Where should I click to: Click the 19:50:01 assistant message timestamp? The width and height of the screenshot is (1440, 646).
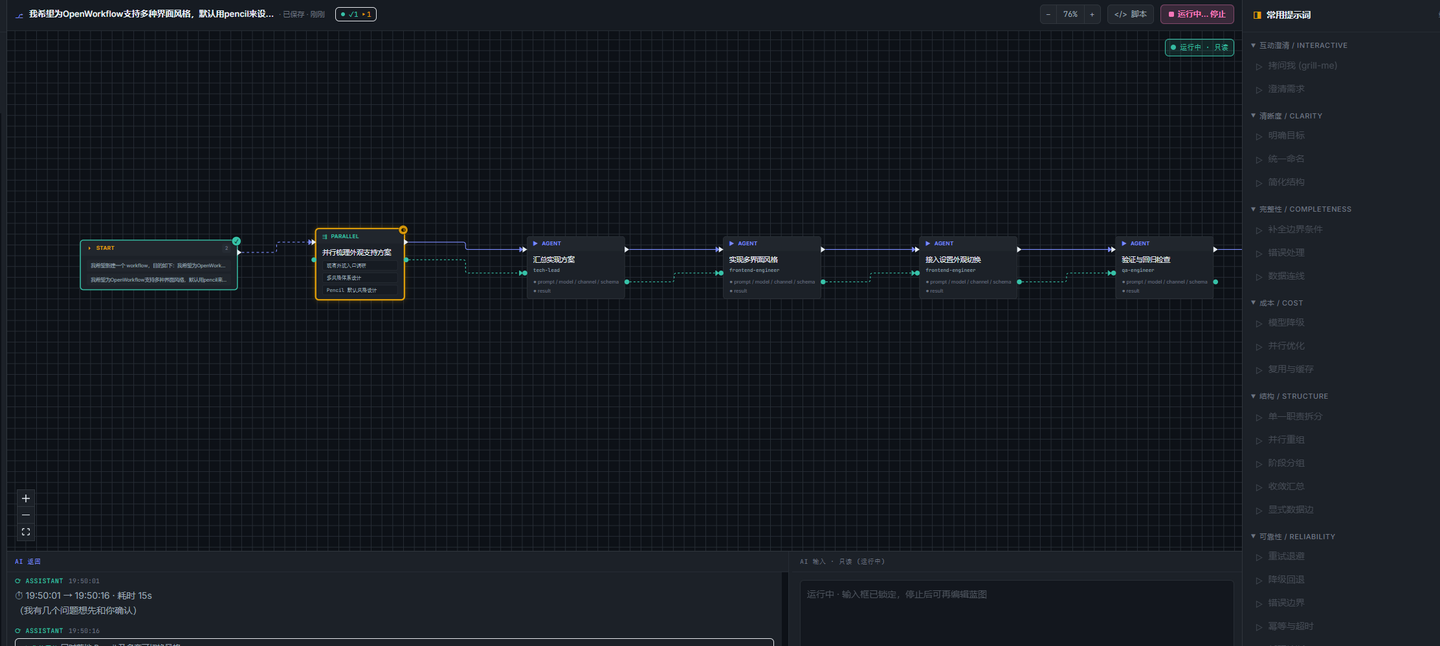pyautogui.click(x=84, y=581)
